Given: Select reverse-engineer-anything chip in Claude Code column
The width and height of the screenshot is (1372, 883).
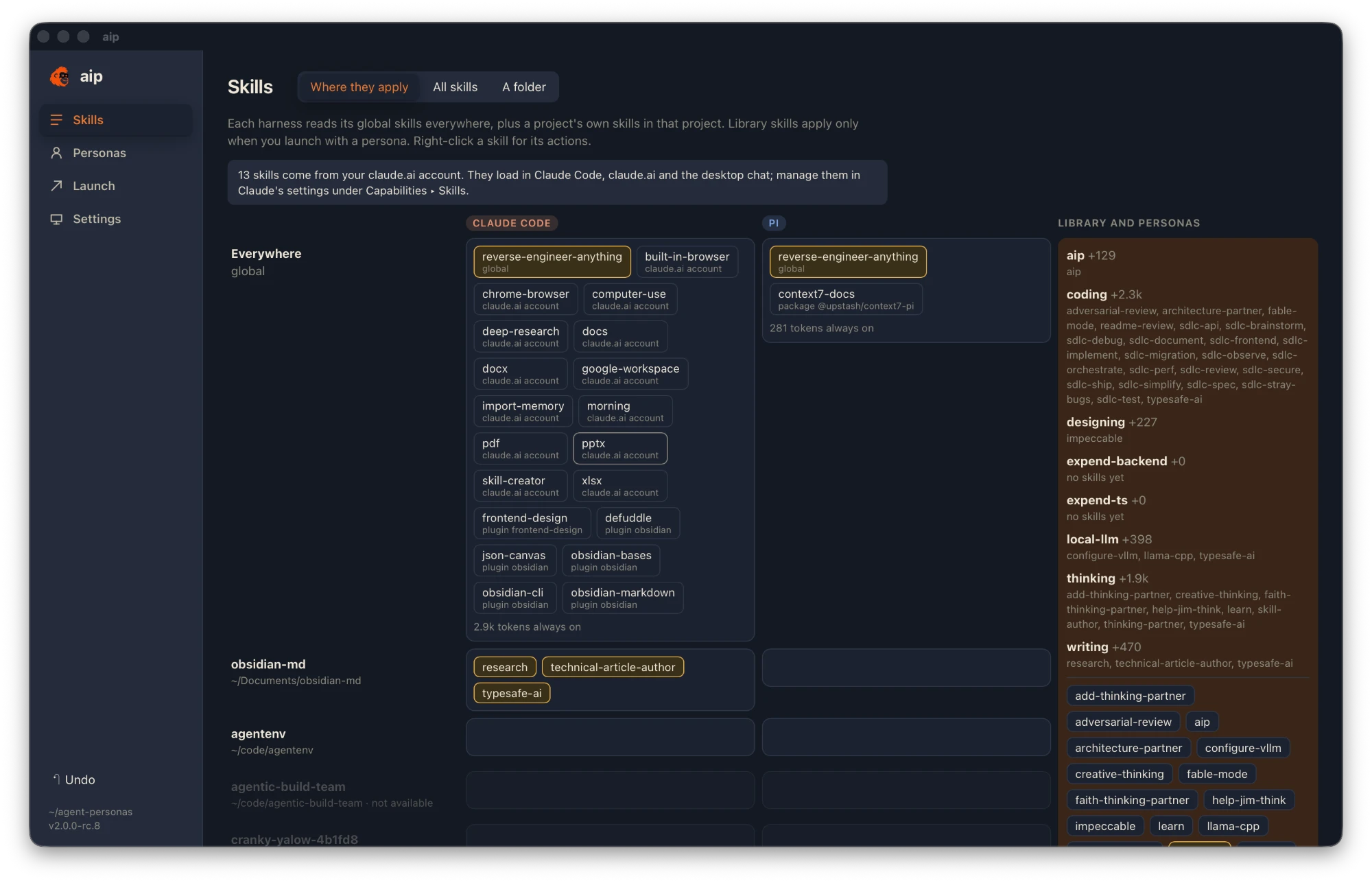Looking at the screenshot, I should click(552, 261).
